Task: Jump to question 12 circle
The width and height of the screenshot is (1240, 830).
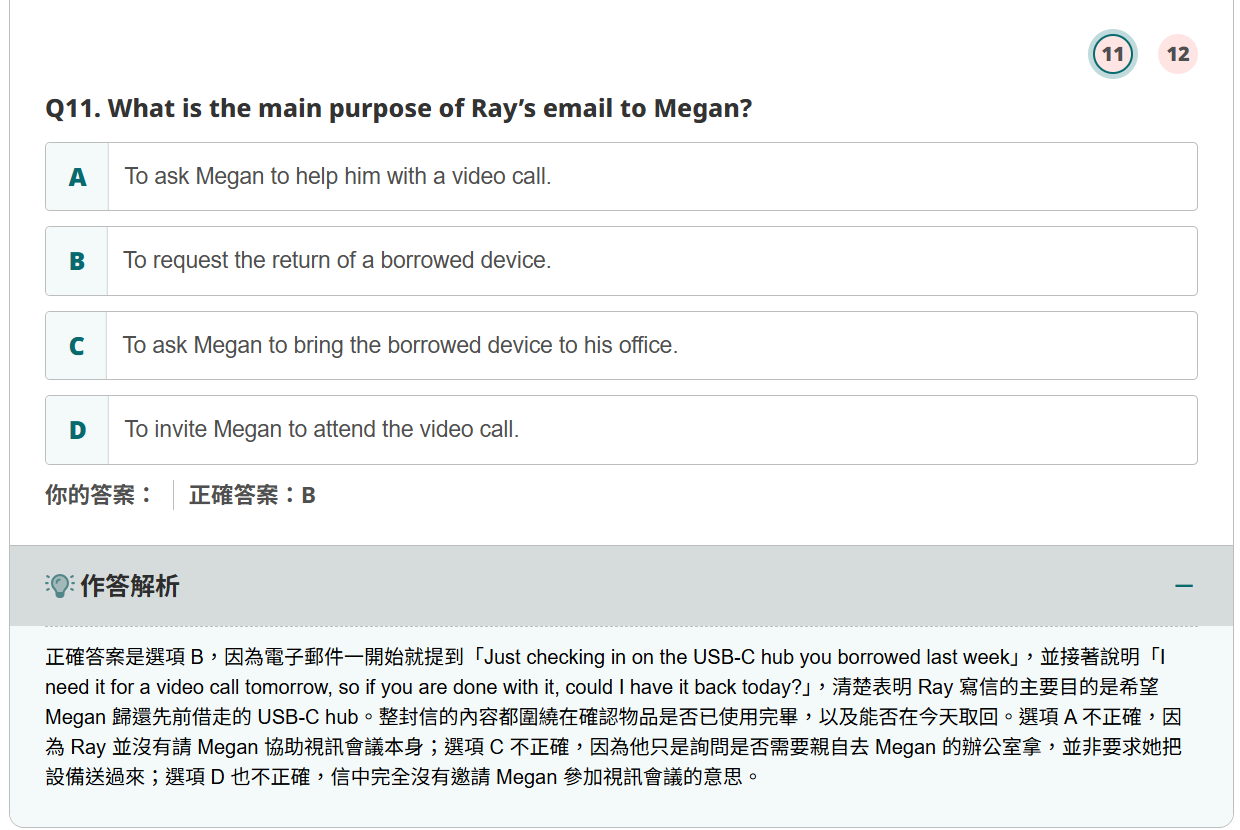Action: coord(1178,54)
